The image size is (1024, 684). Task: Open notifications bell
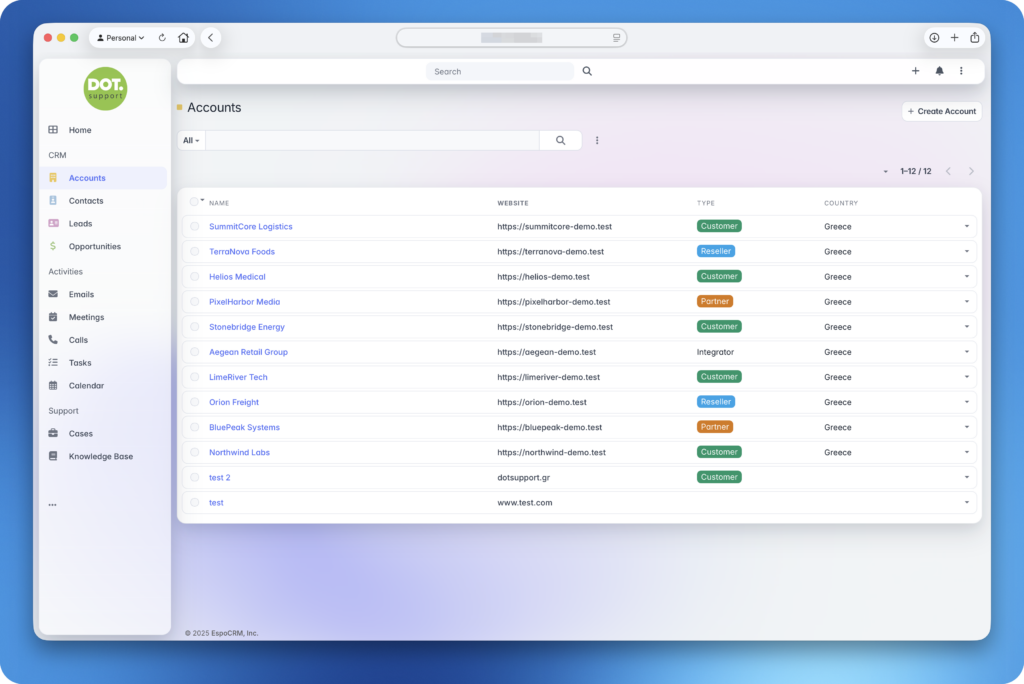point(939,71)
